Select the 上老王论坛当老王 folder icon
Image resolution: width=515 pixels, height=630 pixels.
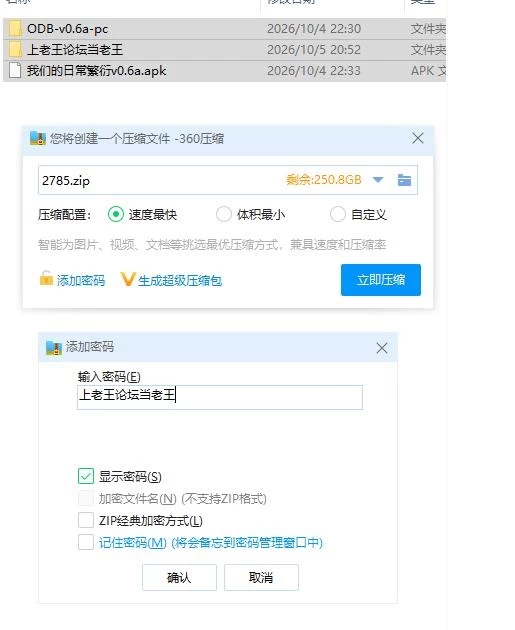(x=15, y=50)
